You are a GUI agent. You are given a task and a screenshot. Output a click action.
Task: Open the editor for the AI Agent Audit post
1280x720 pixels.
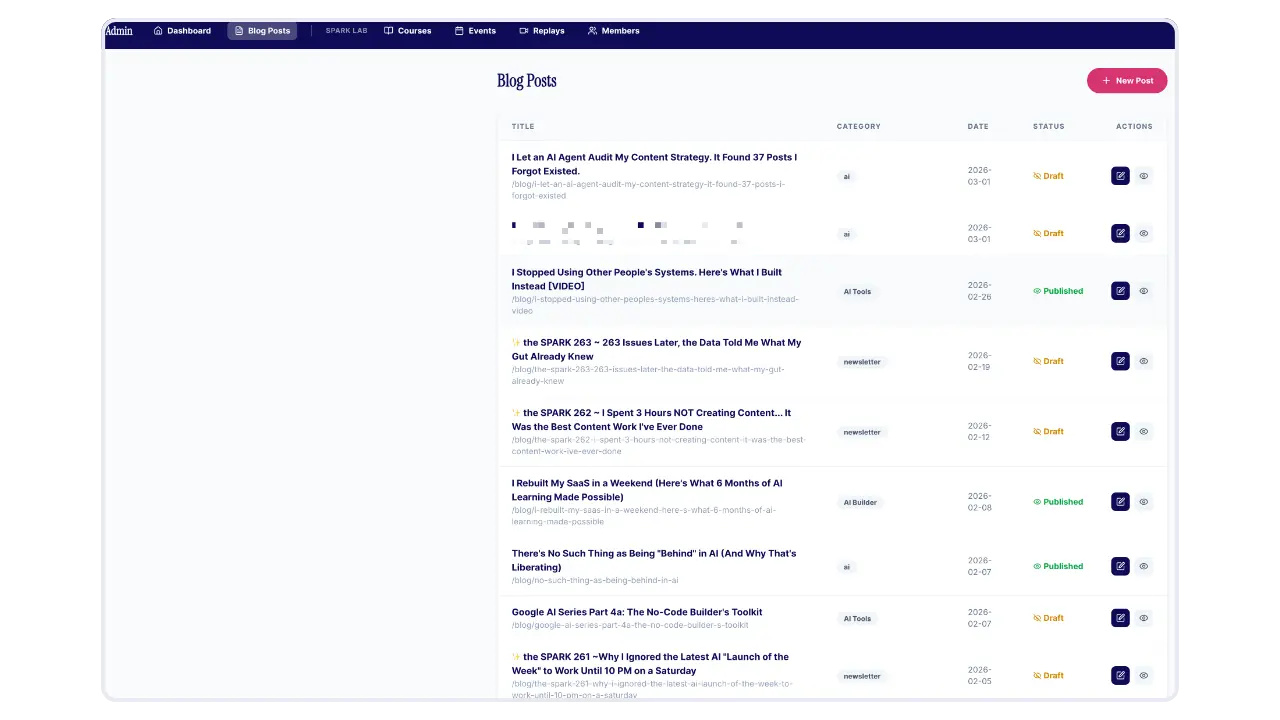click(1120, 176)
